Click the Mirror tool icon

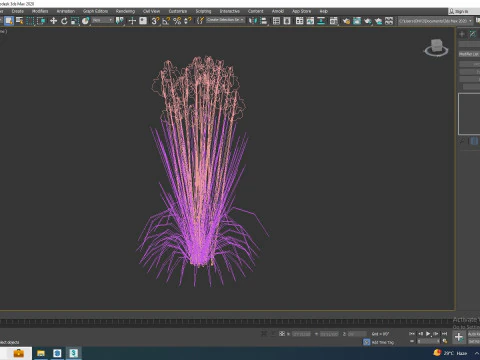pyautogui.click(x=253, y=21)
